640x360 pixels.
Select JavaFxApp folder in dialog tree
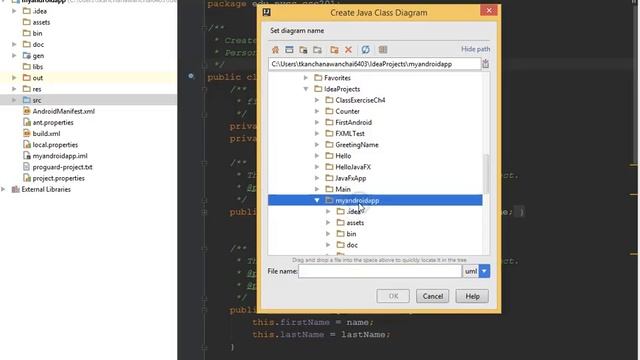[x=351, y=178]
